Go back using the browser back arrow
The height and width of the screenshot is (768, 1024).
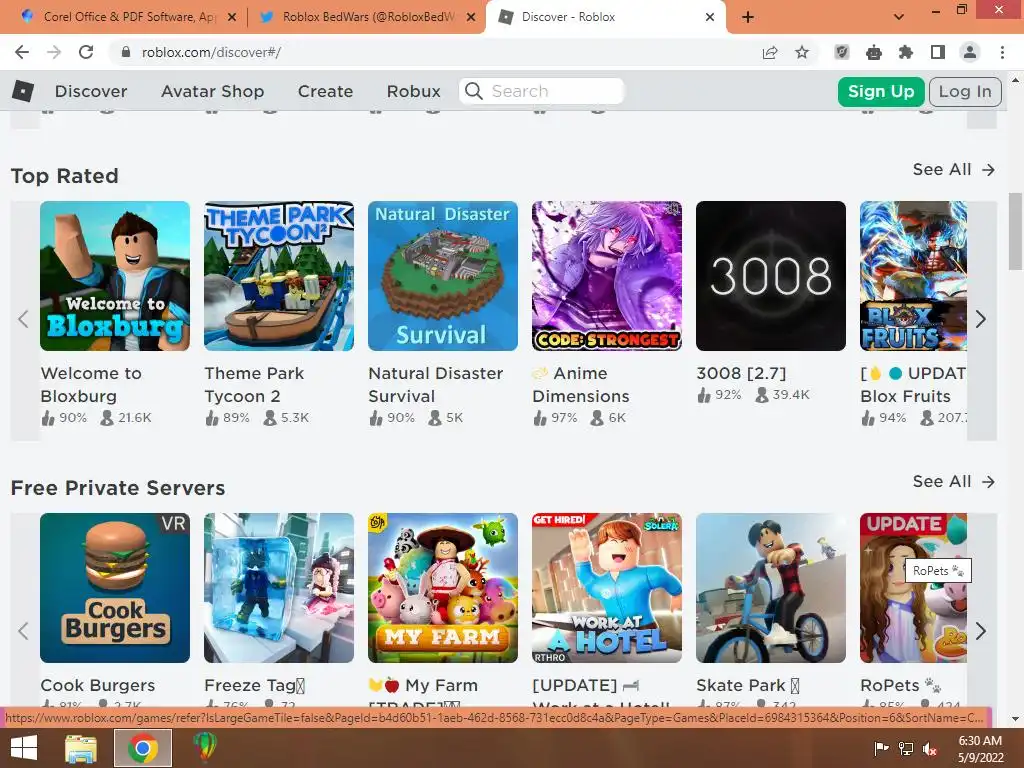pyautogui.click(x=22, y=52)
